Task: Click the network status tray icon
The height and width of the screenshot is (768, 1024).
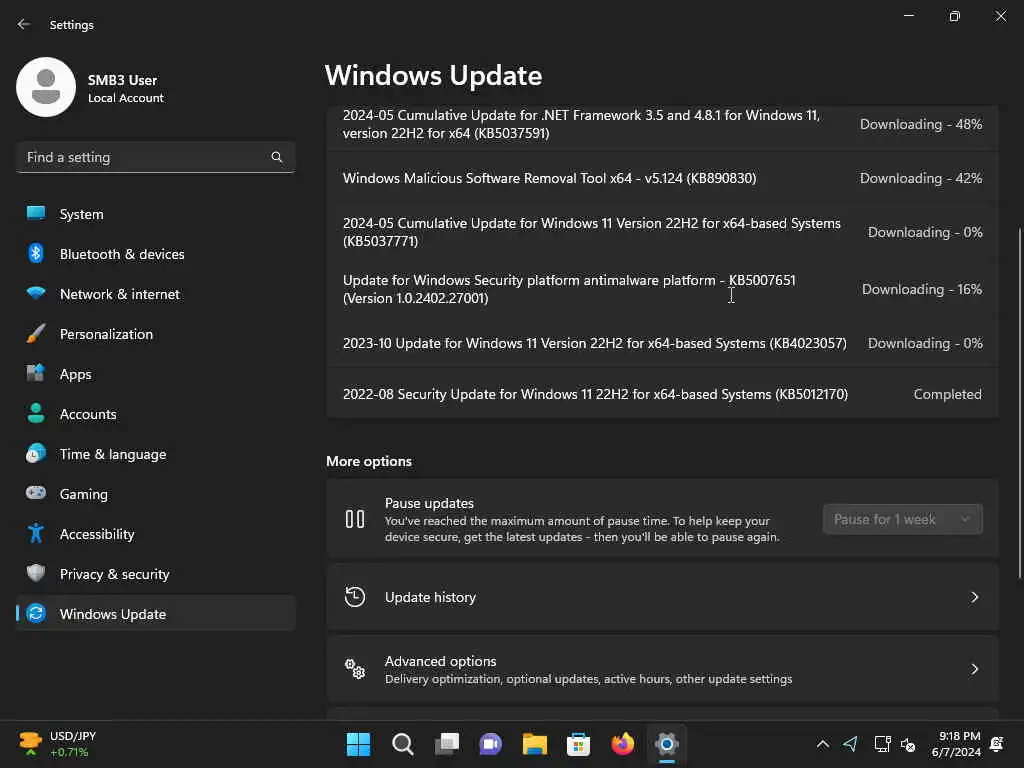Action: tap(882, 744)
